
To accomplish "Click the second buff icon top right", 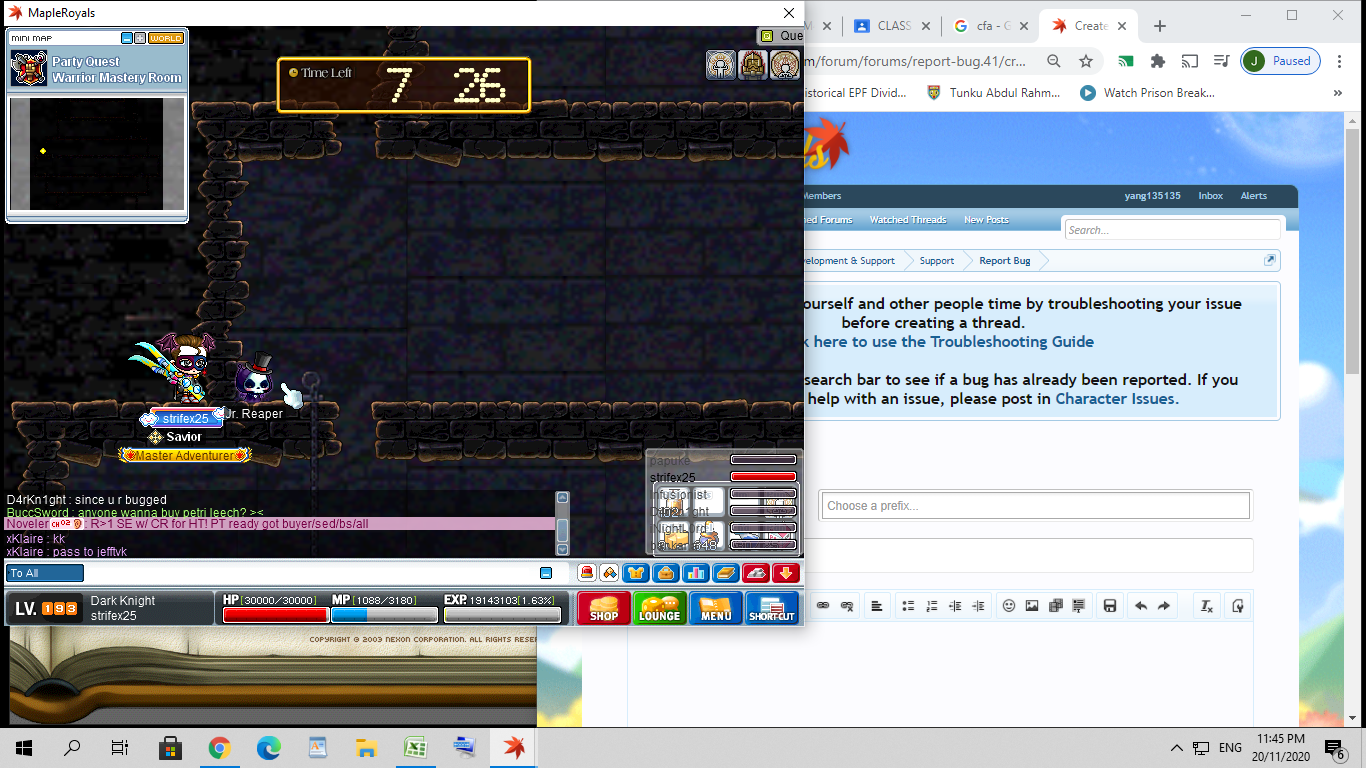I will tap(753, 65).
